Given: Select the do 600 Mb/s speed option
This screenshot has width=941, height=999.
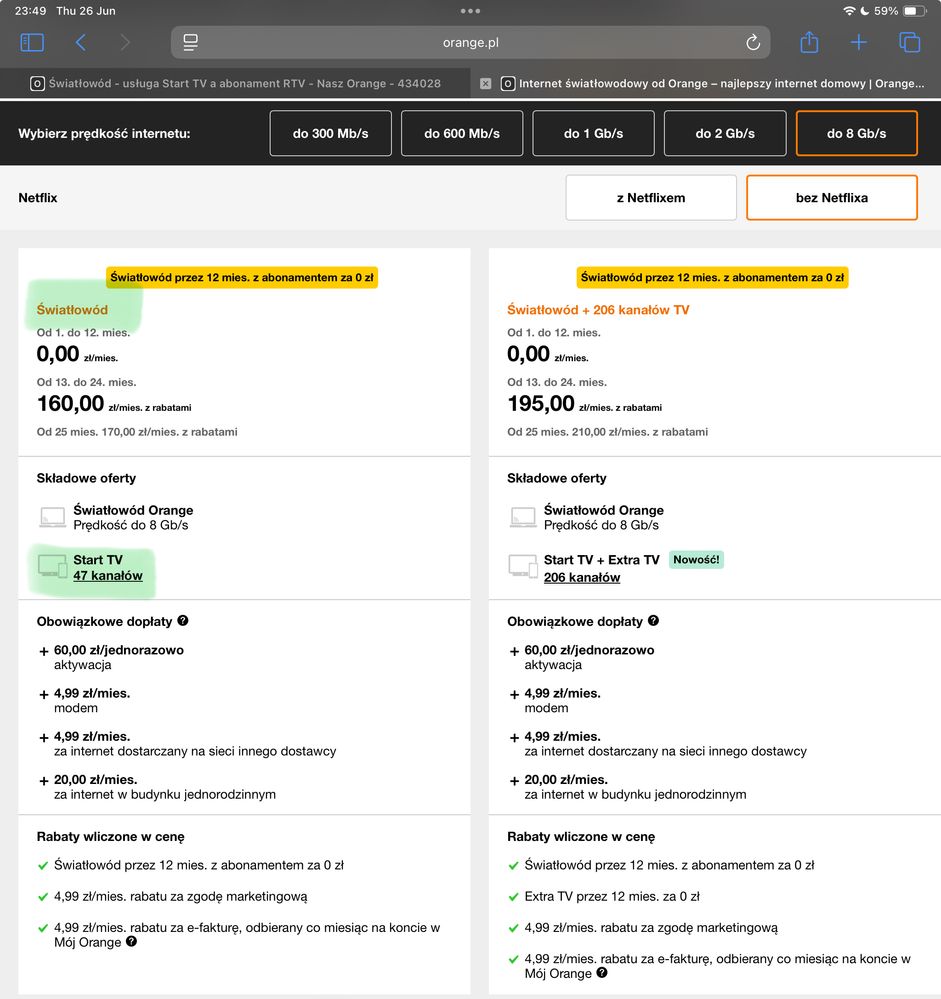Looking at the screenshot, I should (x=461, y=133).
